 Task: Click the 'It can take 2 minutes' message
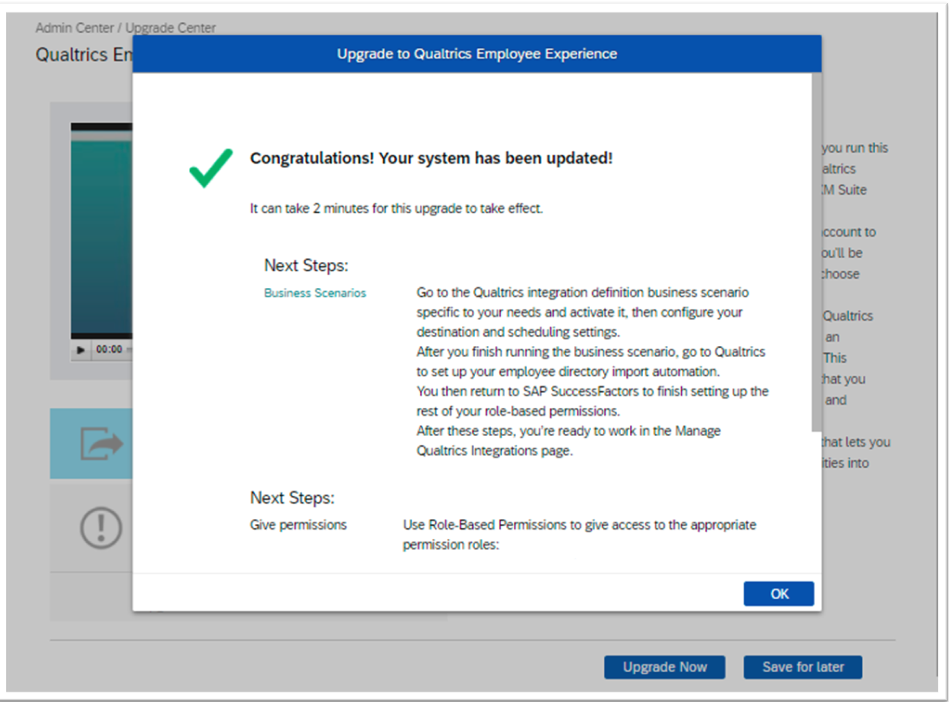396,208
